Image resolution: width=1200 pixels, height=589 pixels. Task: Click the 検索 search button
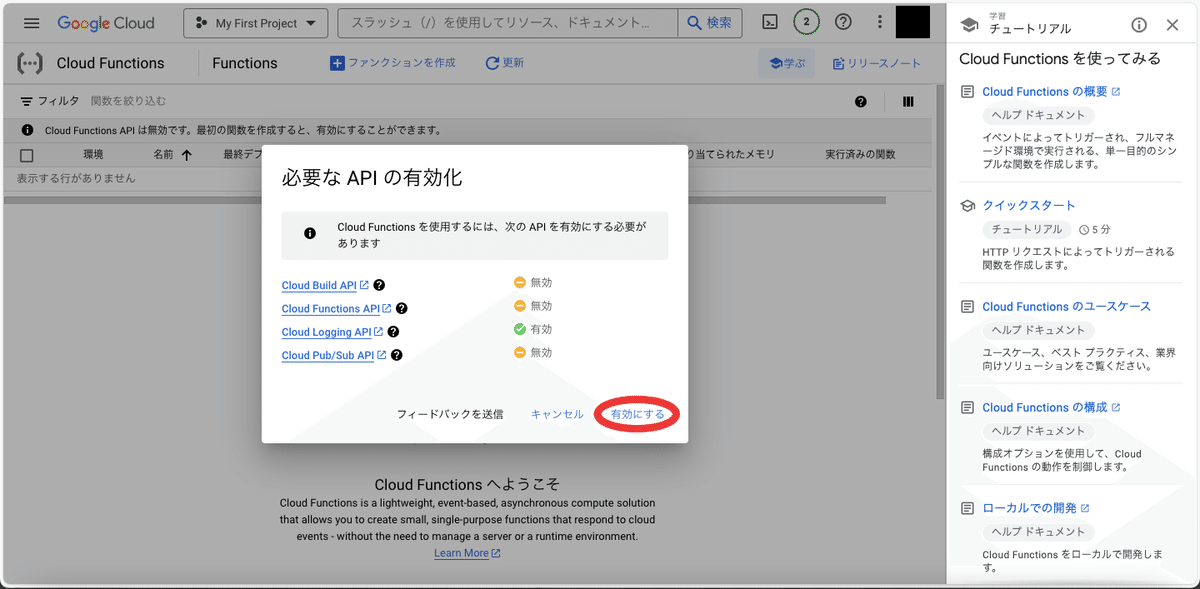710,23
